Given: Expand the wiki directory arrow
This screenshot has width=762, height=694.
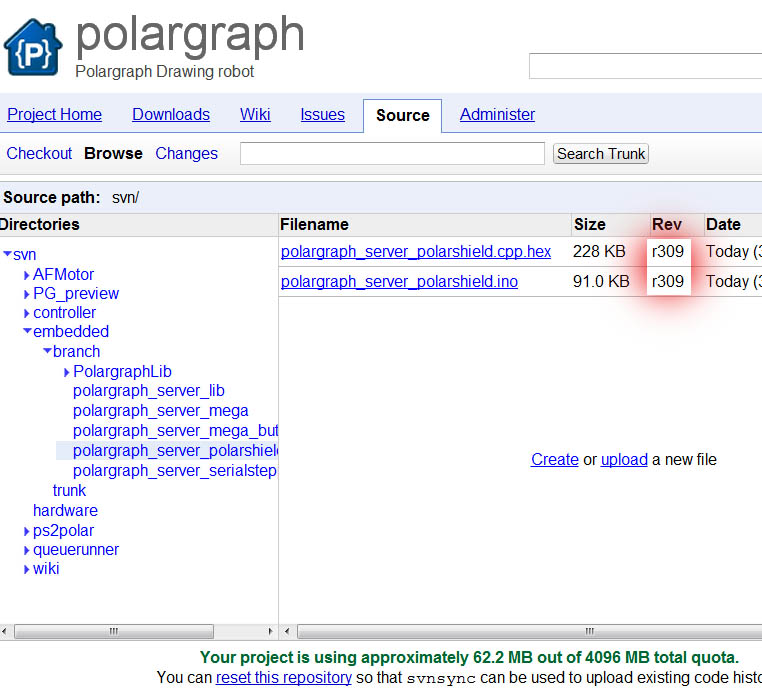Looking at the screenshot, I should point(27,569).
